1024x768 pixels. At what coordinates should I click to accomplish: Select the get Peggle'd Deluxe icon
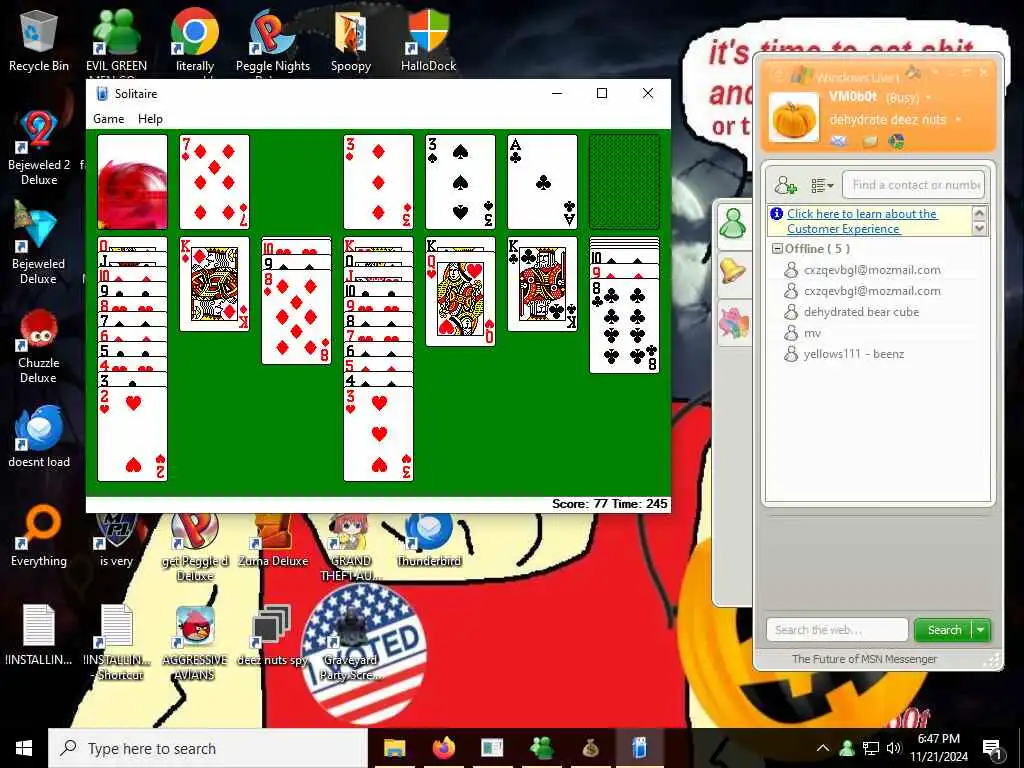[x=195, y=547]
